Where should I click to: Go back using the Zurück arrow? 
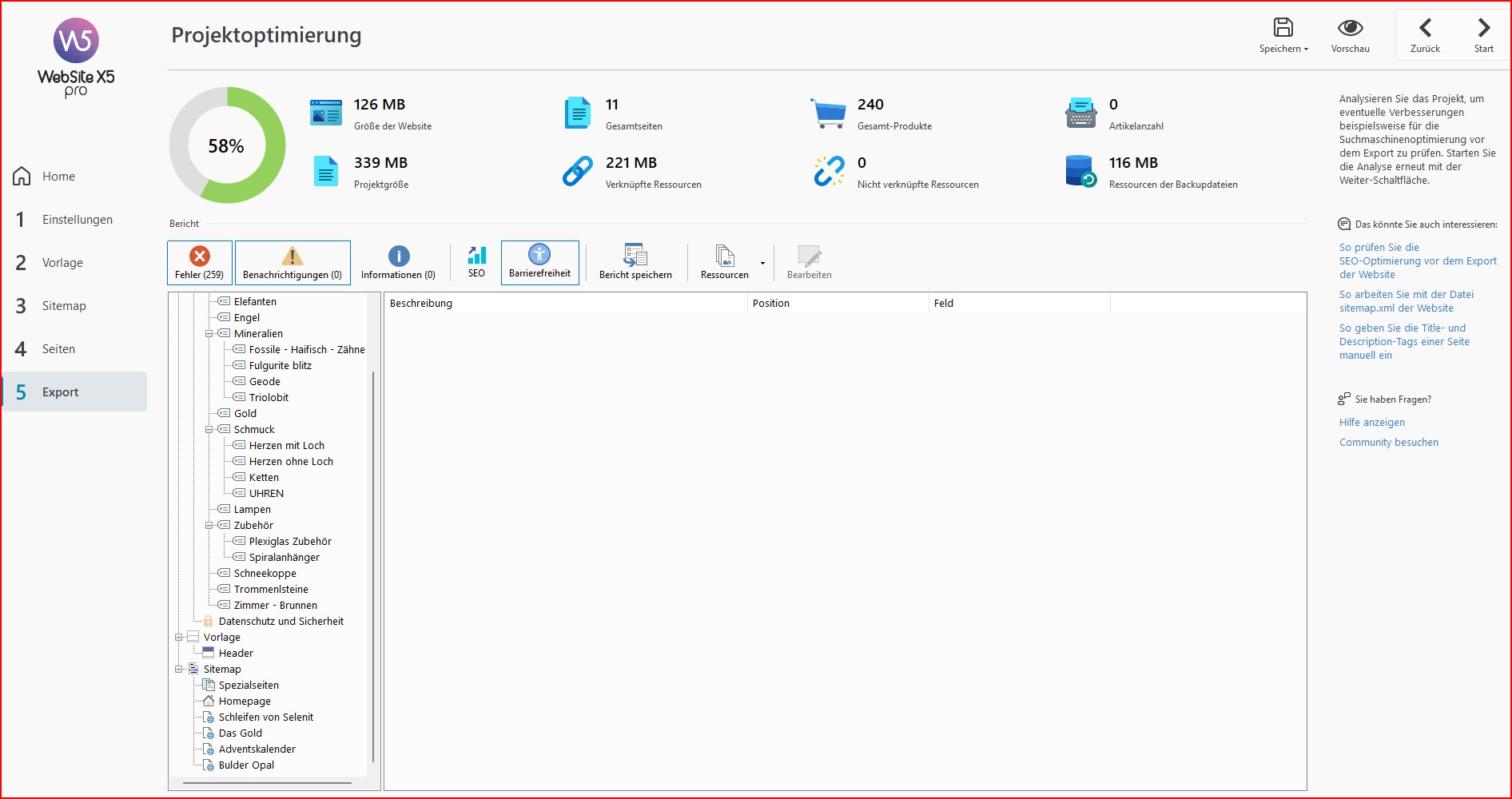1425,29
